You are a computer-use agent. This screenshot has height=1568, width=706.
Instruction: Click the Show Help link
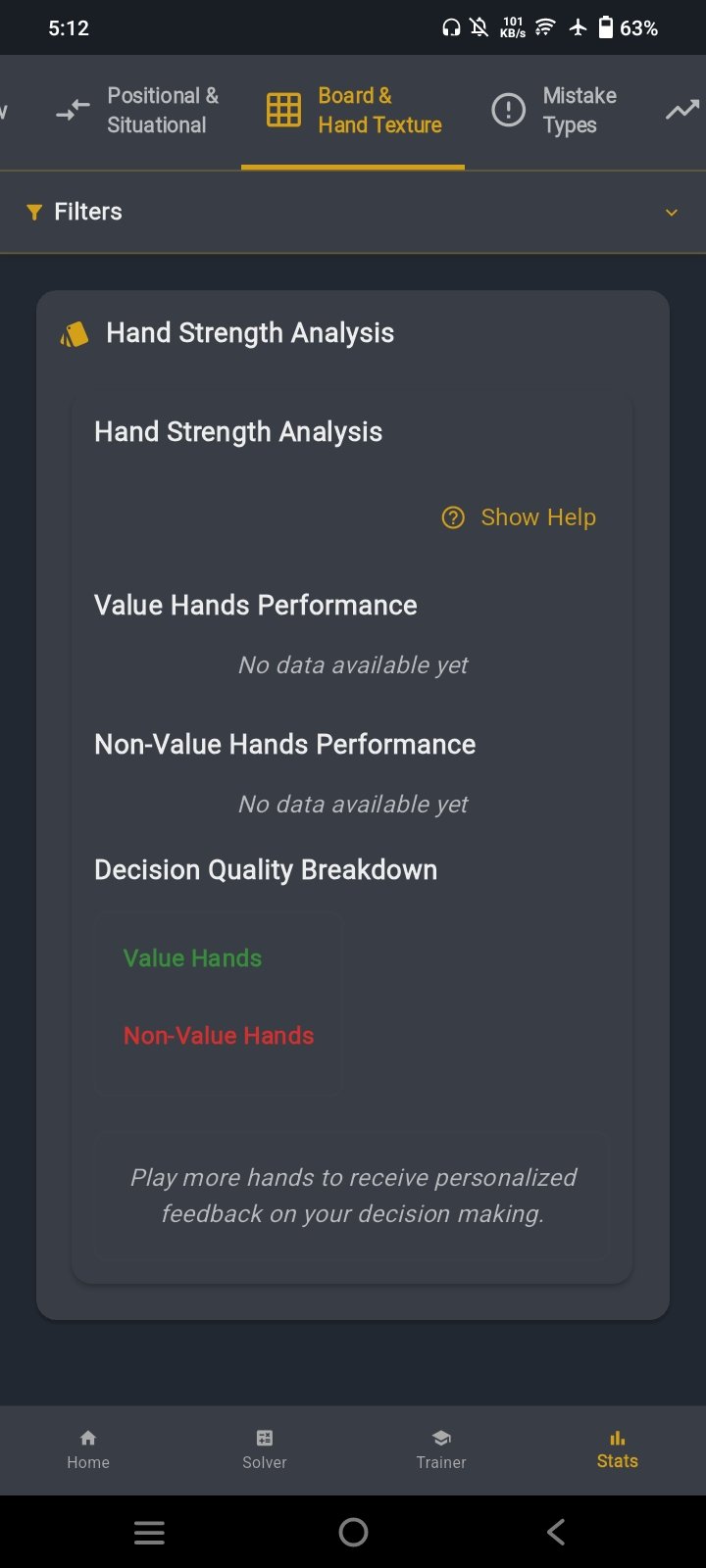pyautogui.click(x=538, y=517)
